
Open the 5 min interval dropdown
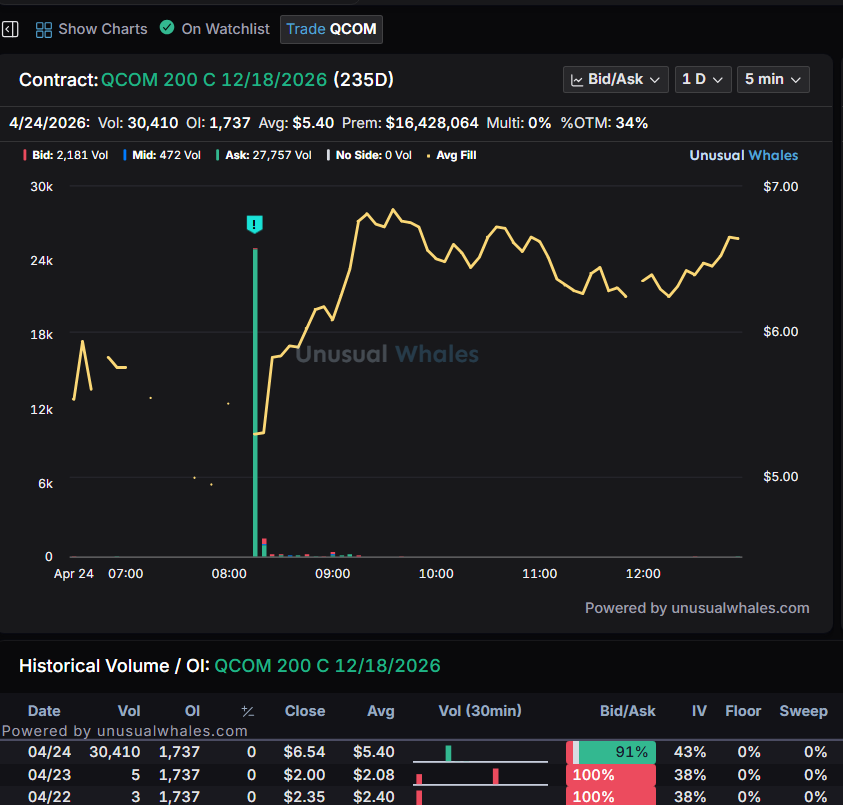tap(773, 80)
